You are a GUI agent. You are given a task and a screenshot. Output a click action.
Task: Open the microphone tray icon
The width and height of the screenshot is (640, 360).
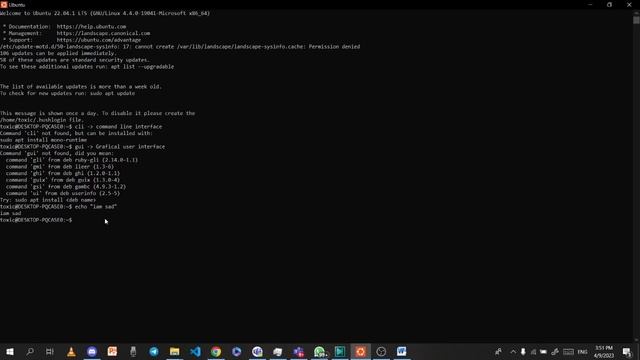coord(523,351)
